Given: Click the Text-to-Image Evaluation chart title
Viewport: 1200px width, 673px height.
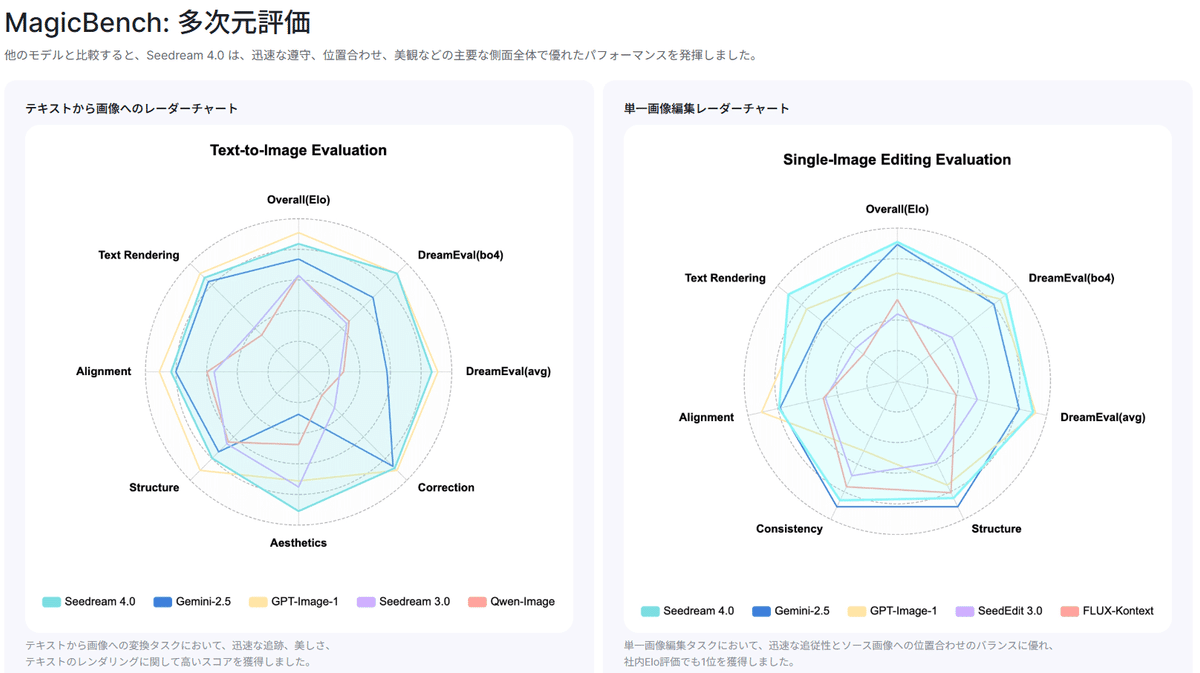Looking at the screenshot, I should (298, 151).
